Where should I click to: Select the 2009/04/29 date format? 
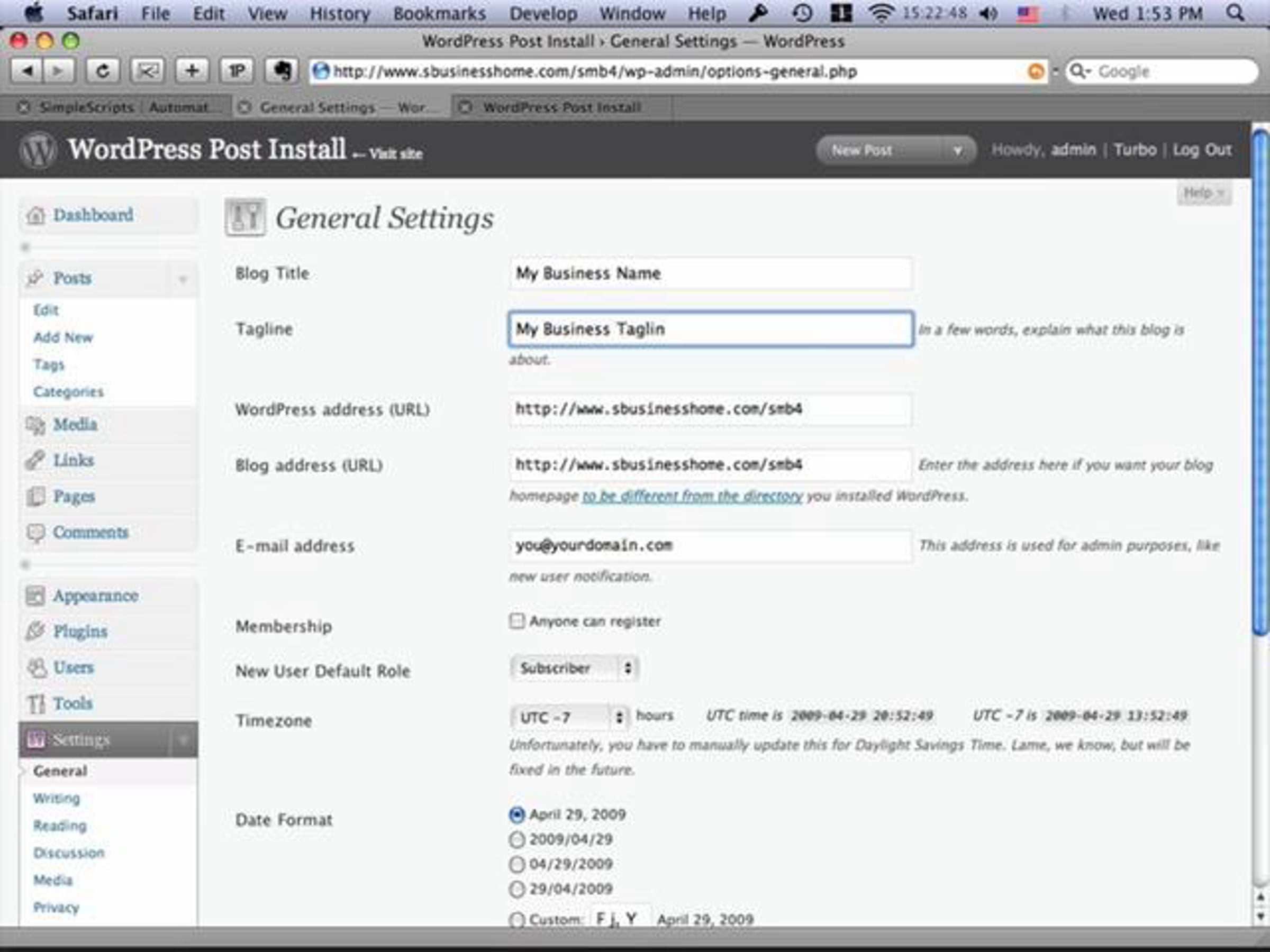click(x=516, y=839)
